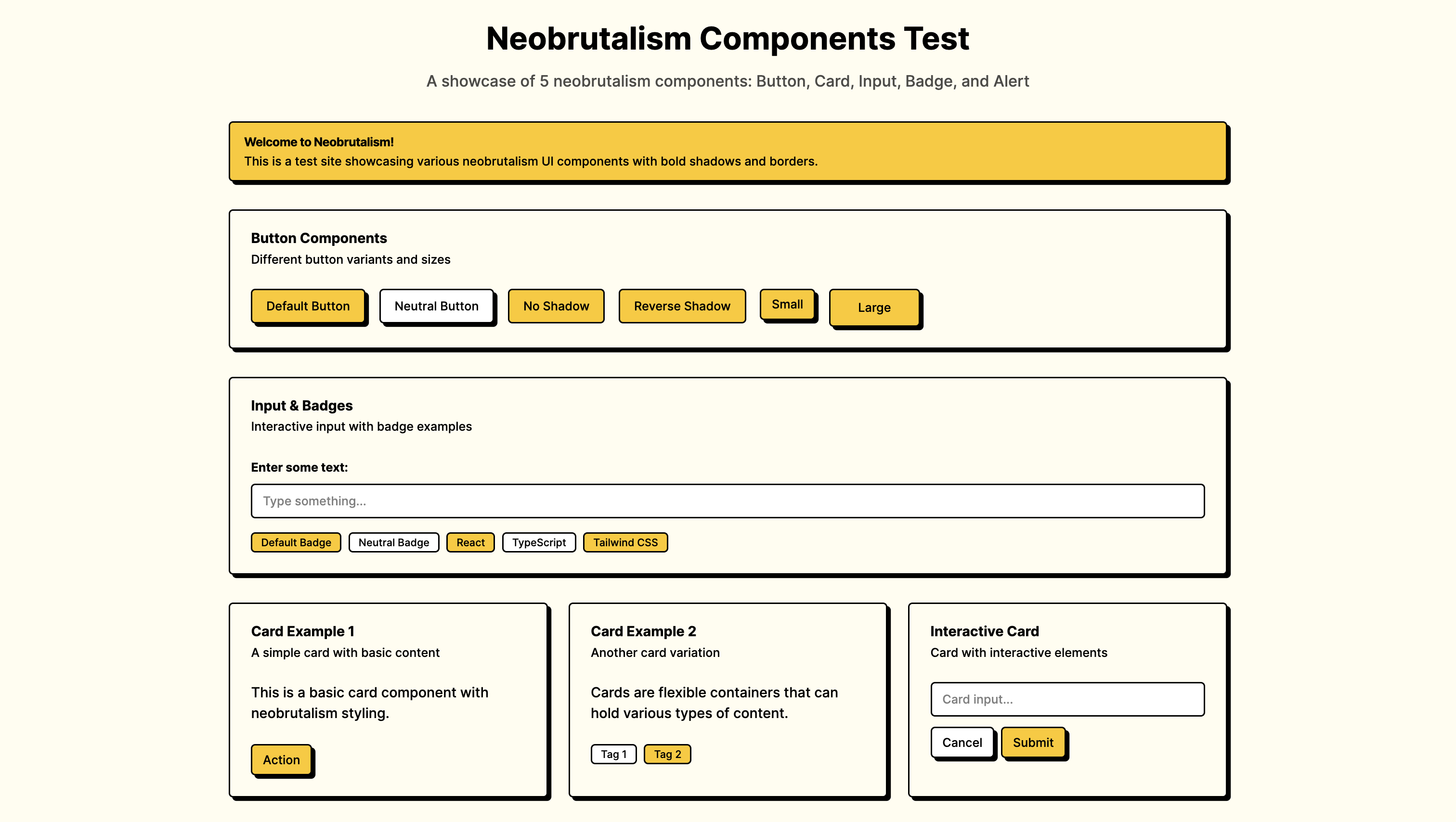Click the Default Button
The image size is (1456, 822).
308,306
